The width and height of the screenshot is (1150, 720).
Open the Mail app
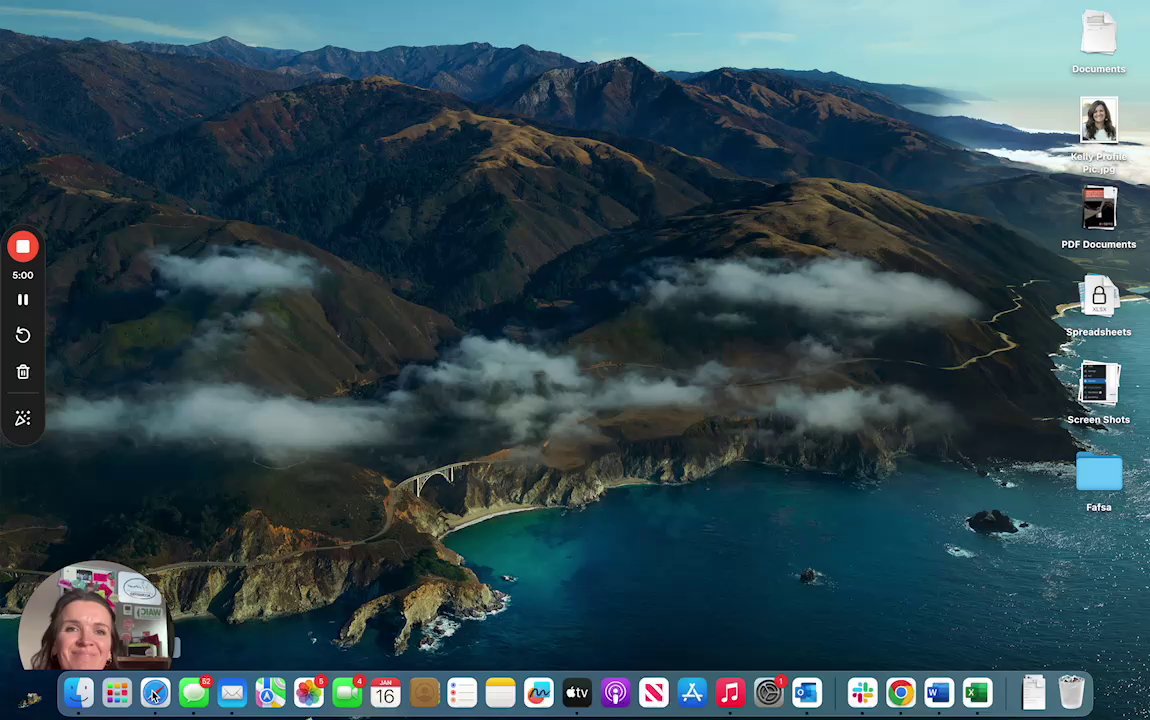coord(232,692)
